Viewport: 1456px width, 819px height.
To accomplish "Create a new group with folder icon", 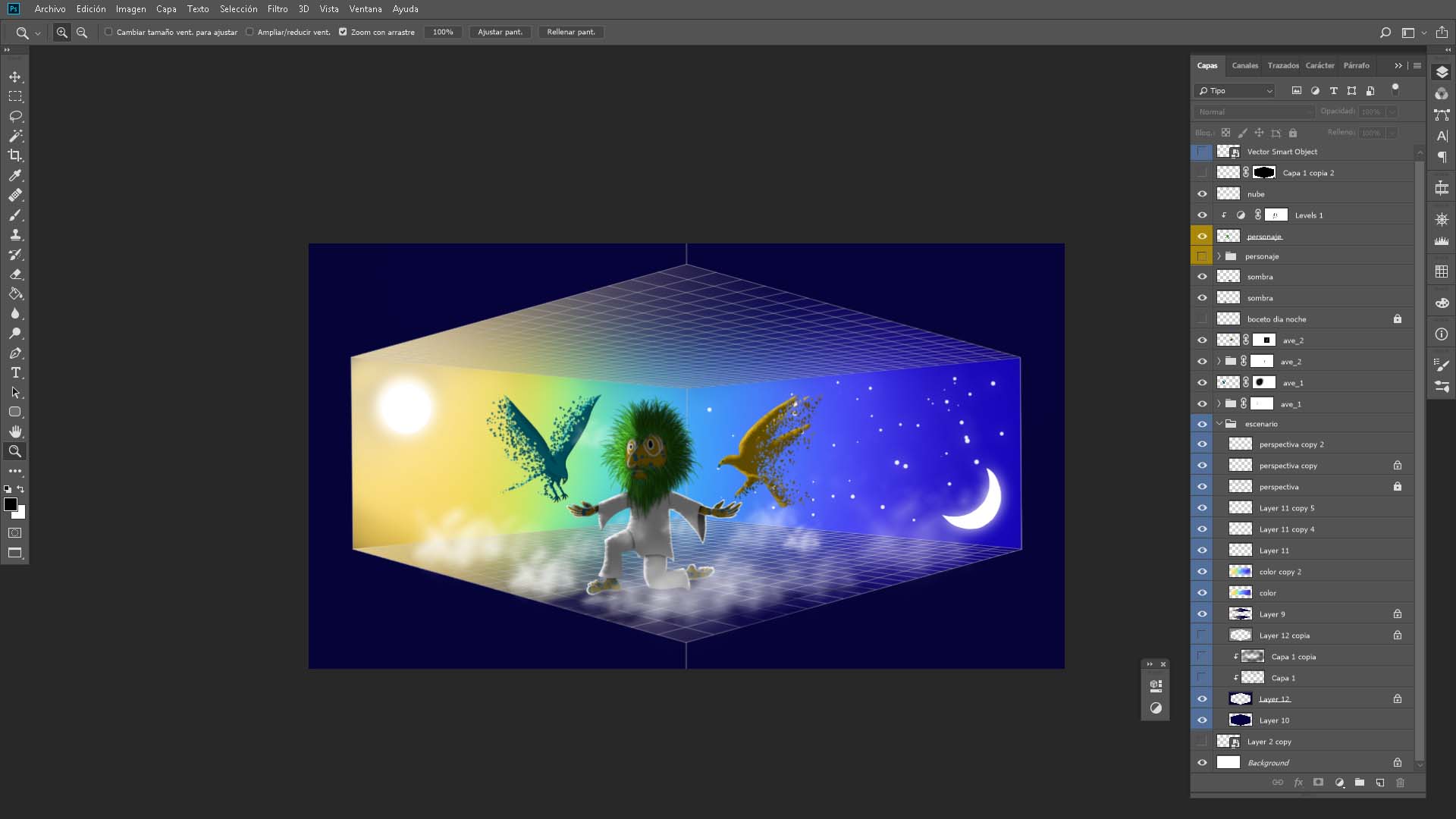I will [x=1359, y=783].
